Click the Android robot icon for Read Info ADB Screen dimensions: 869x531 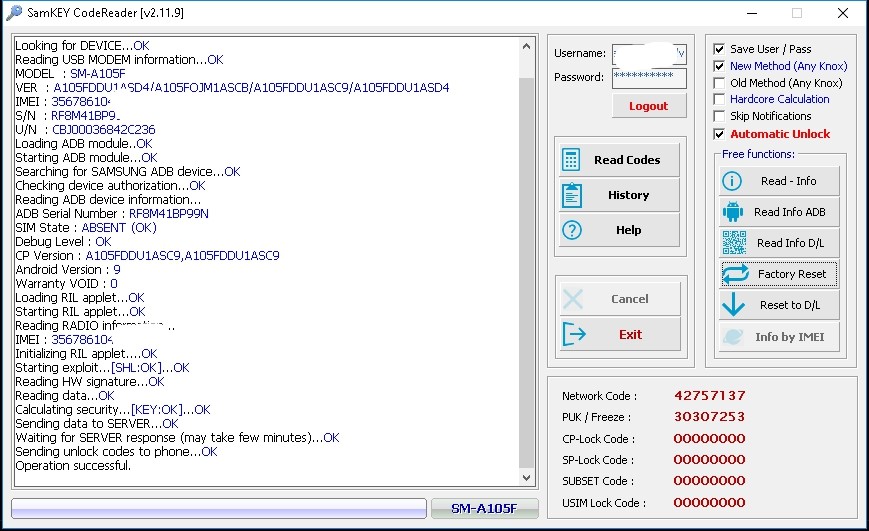[733, 212]
